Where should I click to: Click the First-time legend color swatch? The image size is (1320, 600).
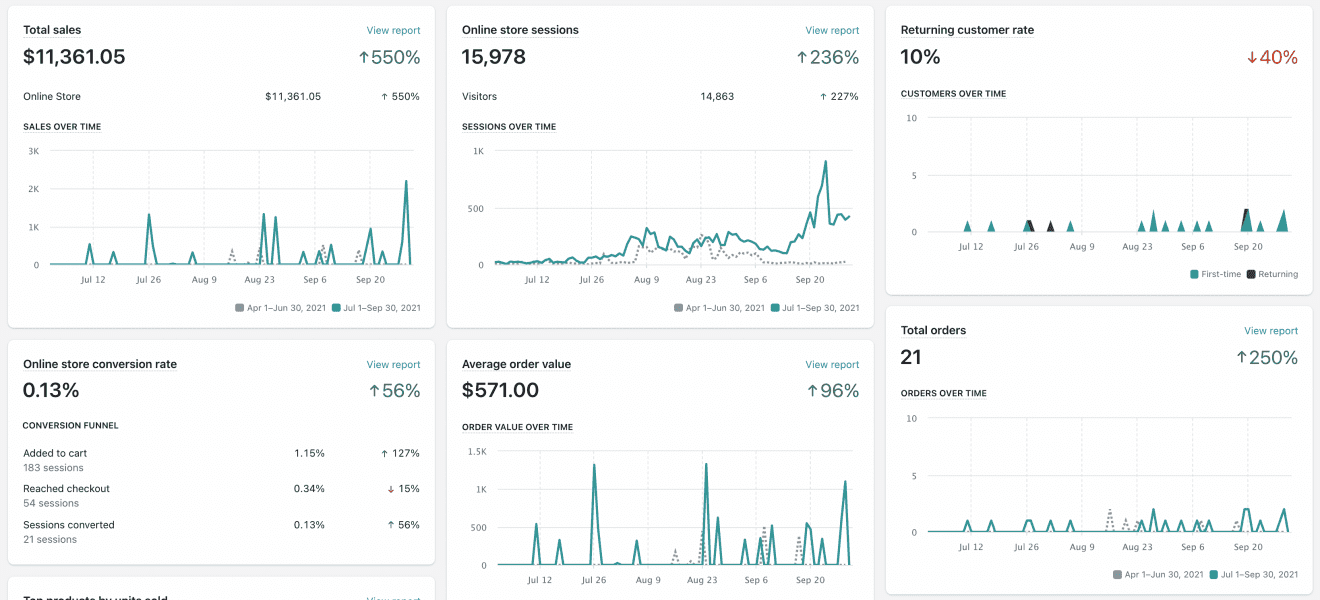pyautogui.click(x=1194, y=274)
